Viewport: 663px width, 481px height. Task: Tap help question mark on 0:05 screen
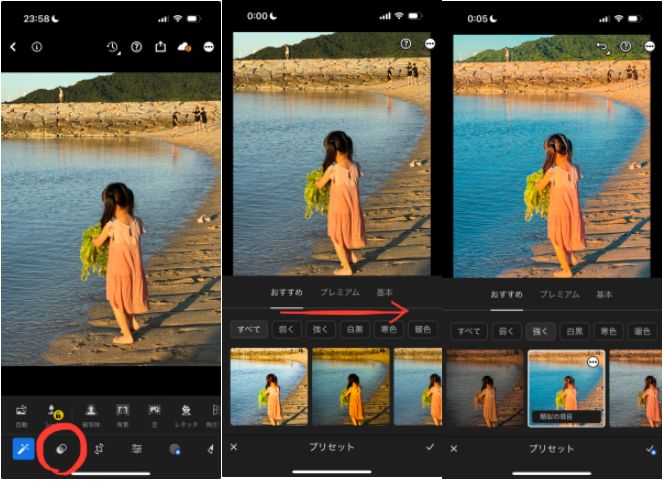625,46
